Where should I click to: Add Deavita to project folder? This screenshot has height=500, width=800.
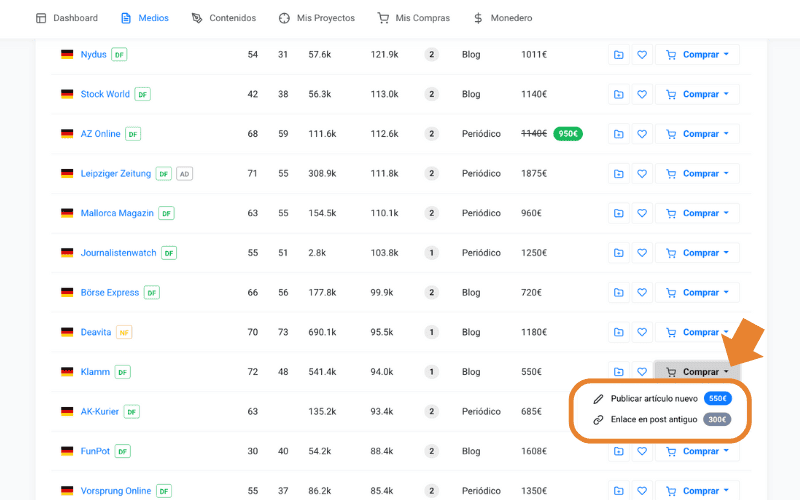[x=619, y=333]
